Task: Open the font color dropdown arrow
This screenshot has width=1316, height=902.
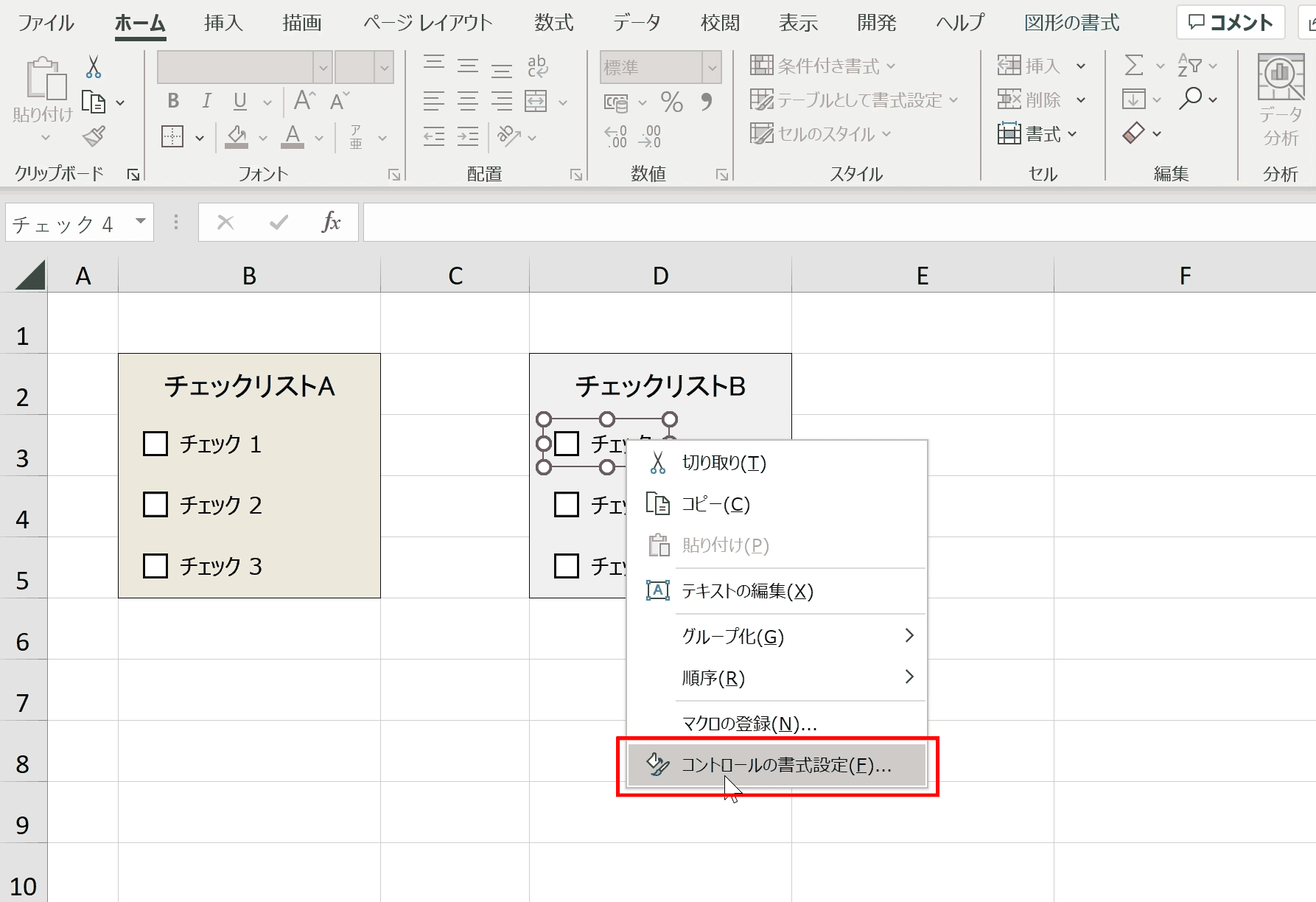Action: [x=319, y=138]
